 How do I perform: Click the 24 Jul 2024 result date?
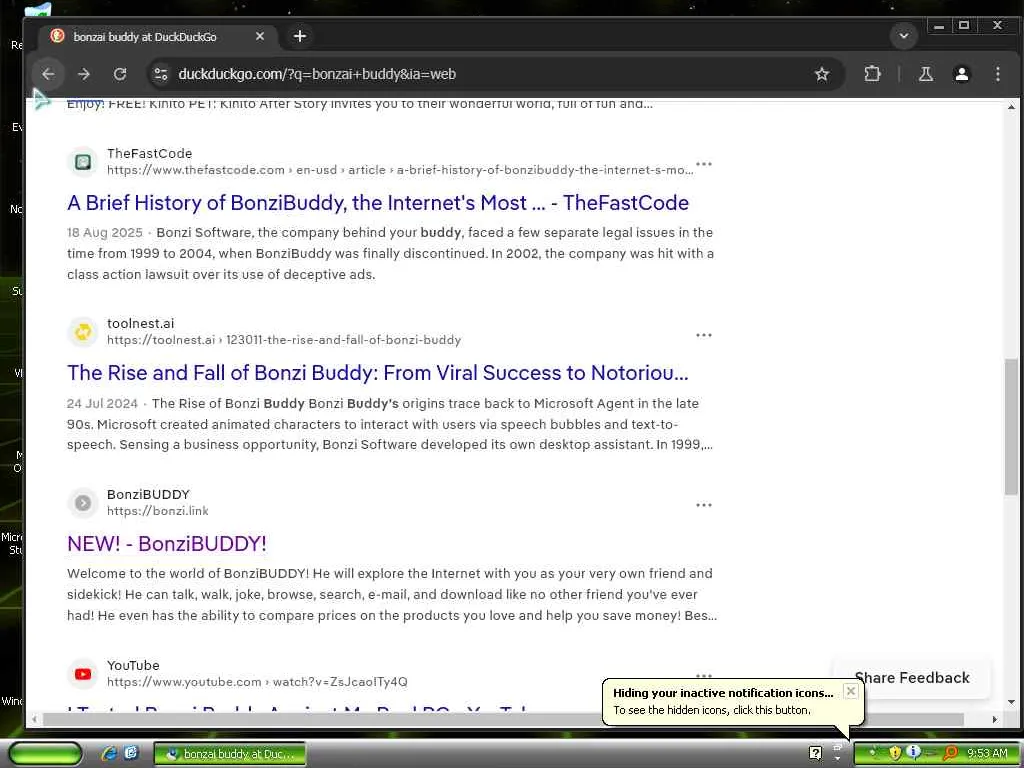102,404
